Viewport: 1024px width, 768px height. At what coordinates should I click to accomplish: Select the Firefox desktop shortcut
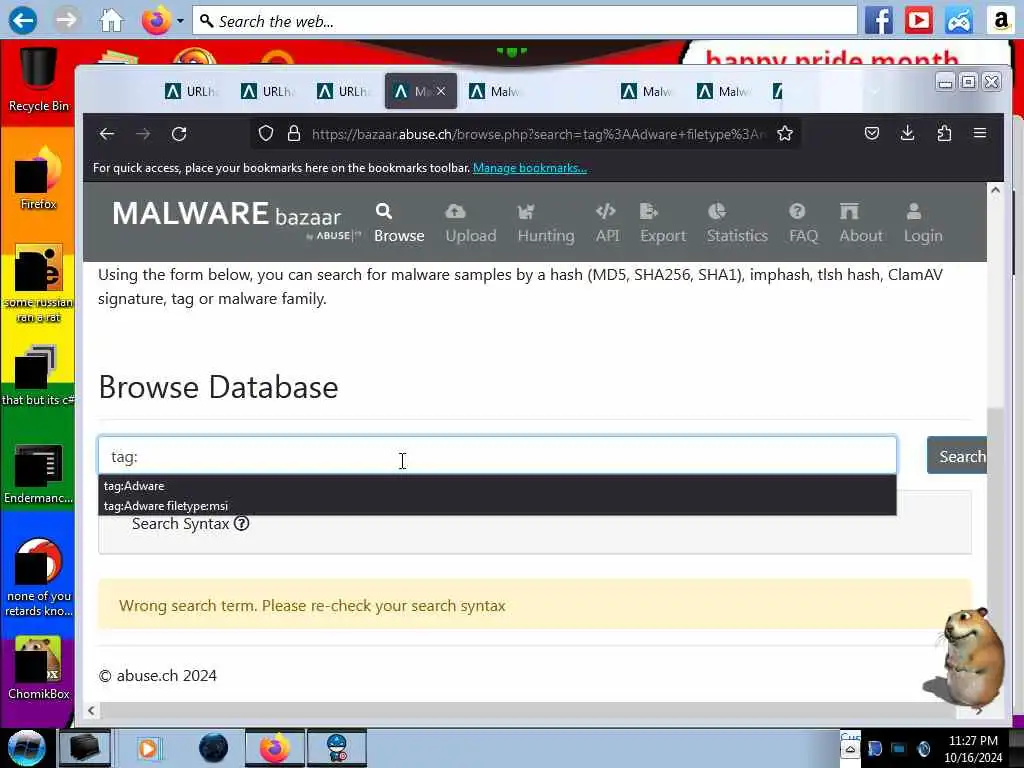pyautogui.click(x=39, y=178)
